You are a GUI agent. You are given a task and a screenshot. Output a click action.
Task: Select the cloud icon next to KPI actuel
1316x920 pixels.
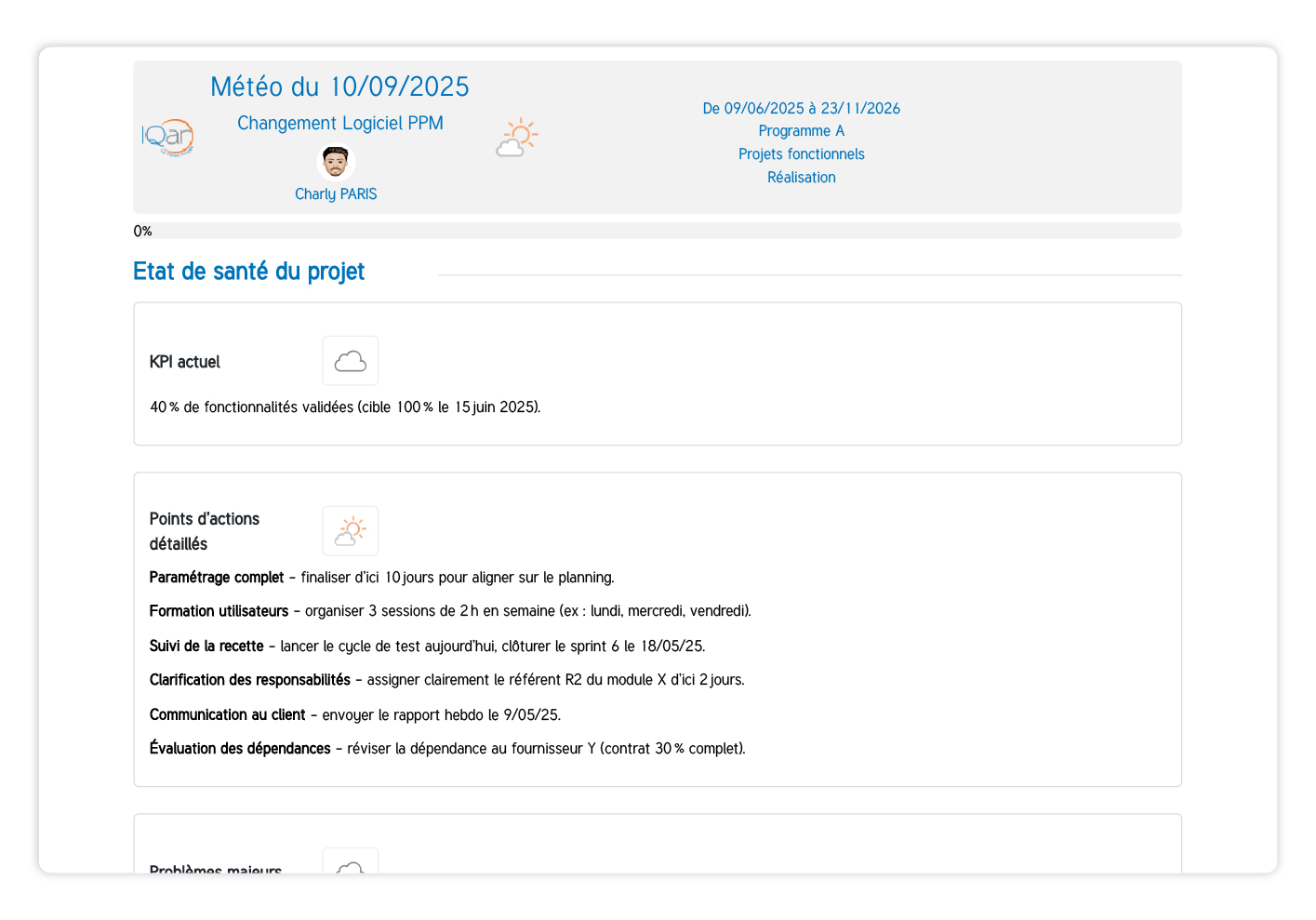[x=350, y=360]
